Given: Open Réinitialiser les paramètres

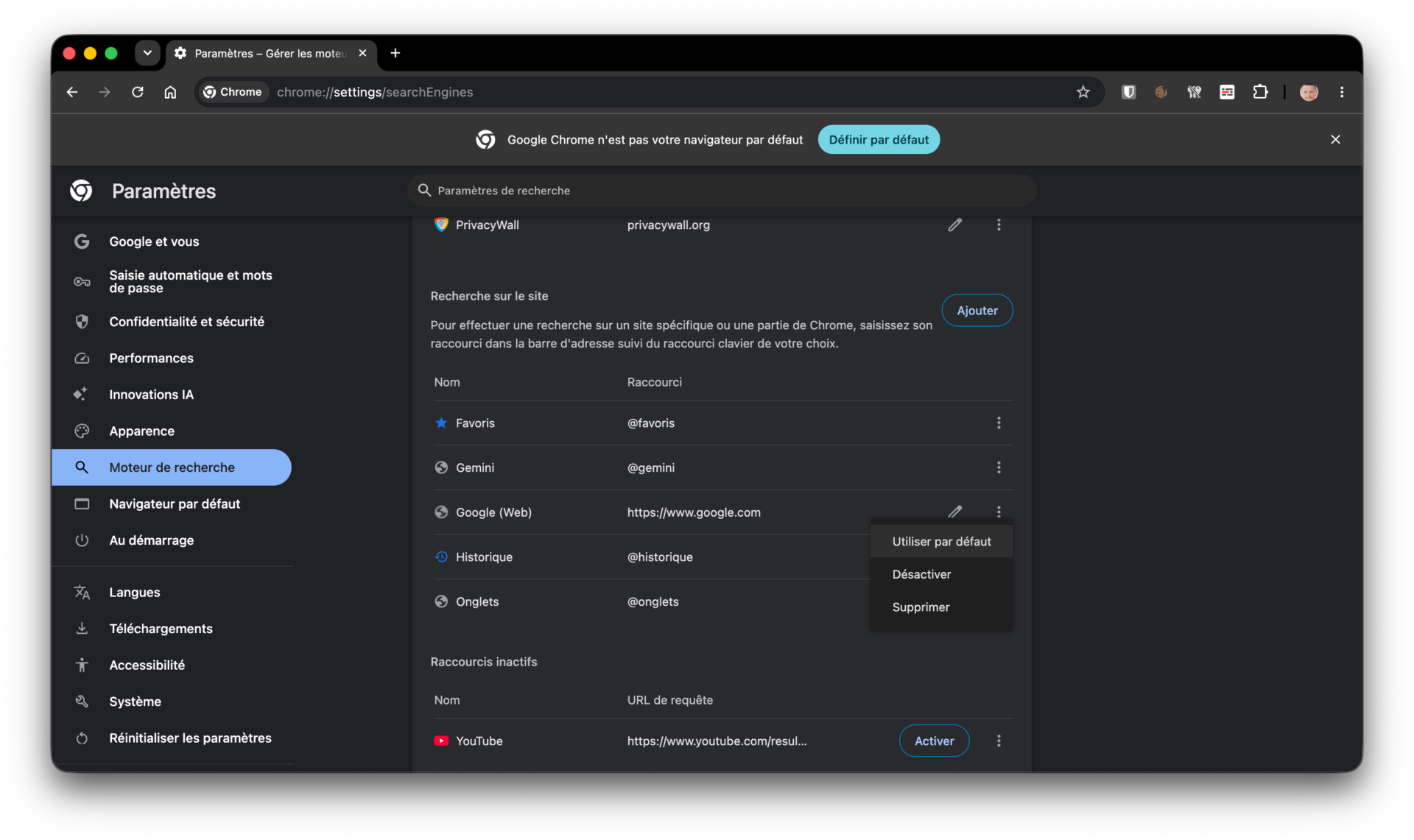Looking at the screenshot, I should point(172,738).
